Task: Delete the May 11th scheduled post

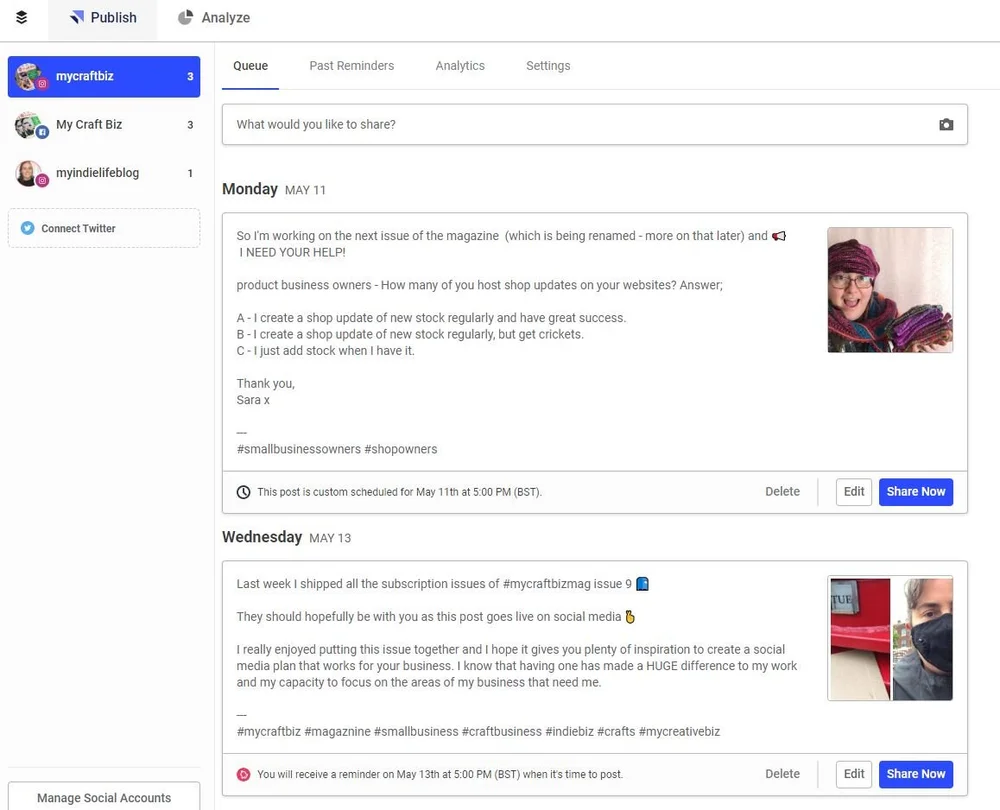Action: point(783,492)
